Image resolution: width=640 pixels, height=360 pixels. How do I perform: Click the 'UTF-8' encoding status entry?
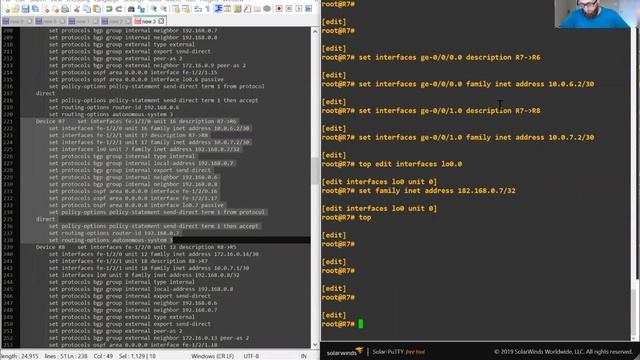tap(251, 356)
